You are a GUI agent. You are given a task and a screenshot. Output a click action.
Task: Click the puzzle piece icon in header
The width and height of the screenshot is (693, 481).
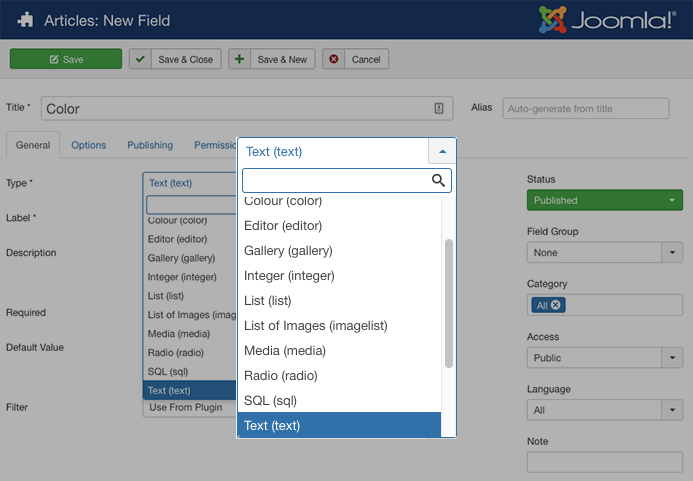(x=26, y=20)
